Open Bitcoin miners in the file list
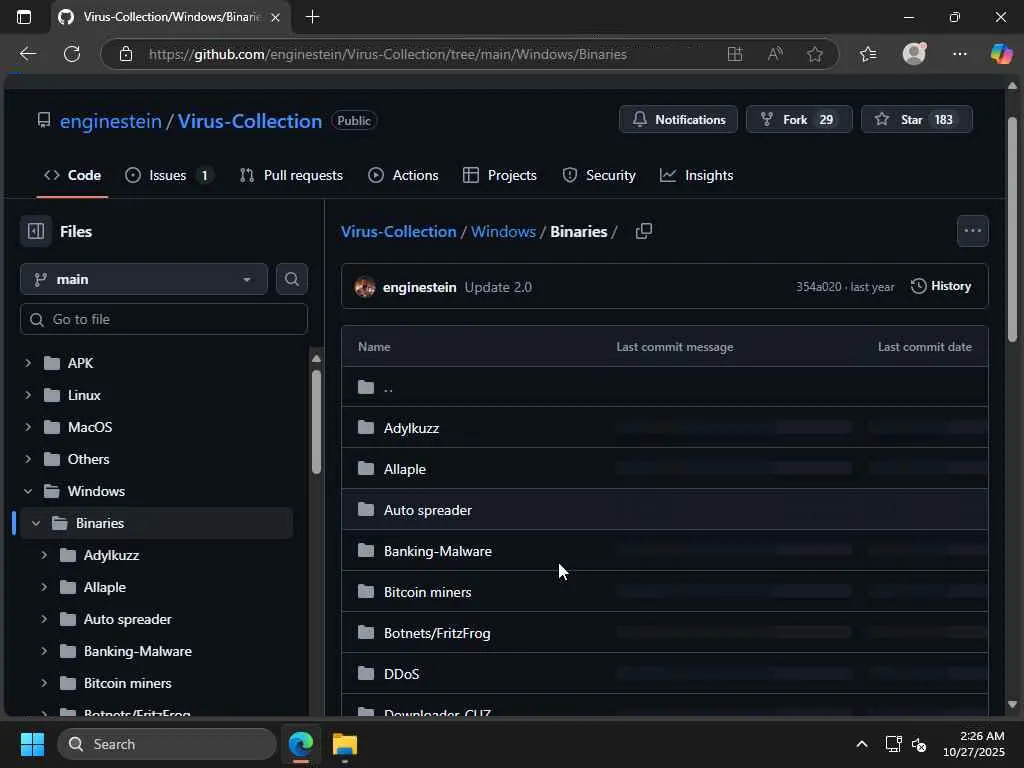 click(428, 592)
